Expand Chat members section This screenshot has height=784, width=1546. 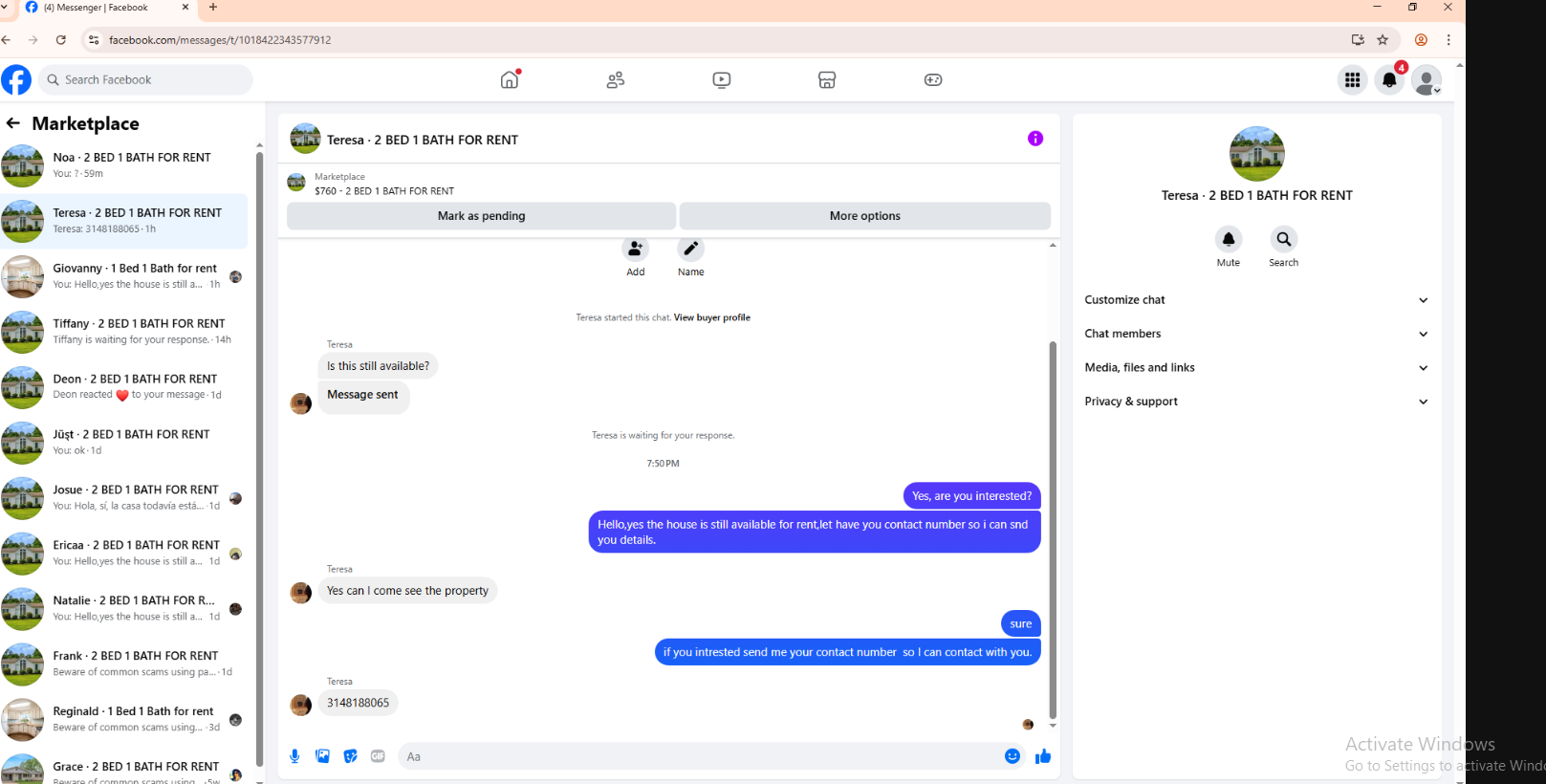pos(1256,334)
